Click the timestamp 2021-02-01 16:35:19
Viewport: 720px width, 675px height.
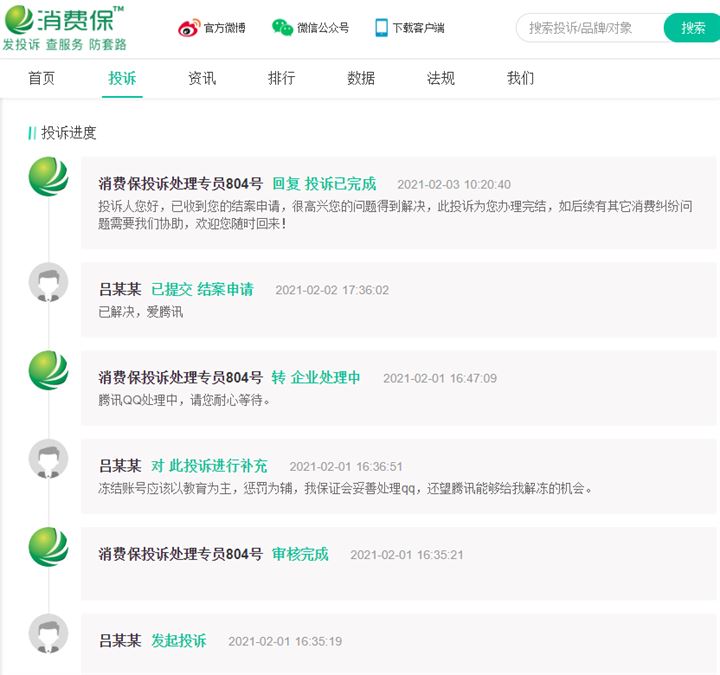tap(285, 641)
